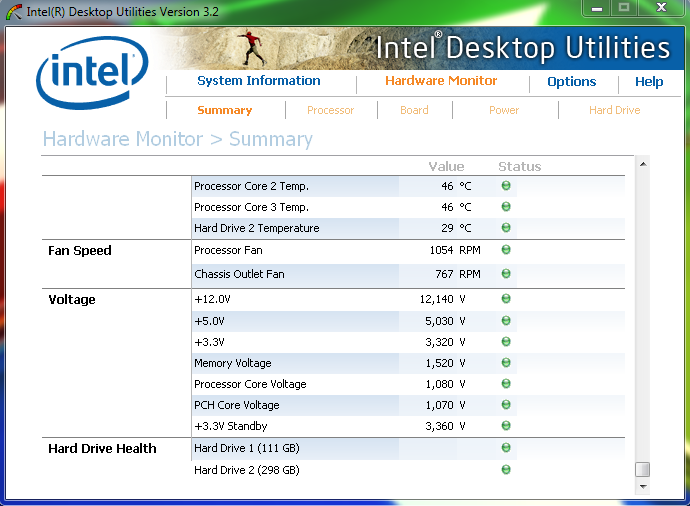The width and height of the screenshot is (690, 506).
Task: Switch to the Processor sub-tab
Action: click(330, 110)
